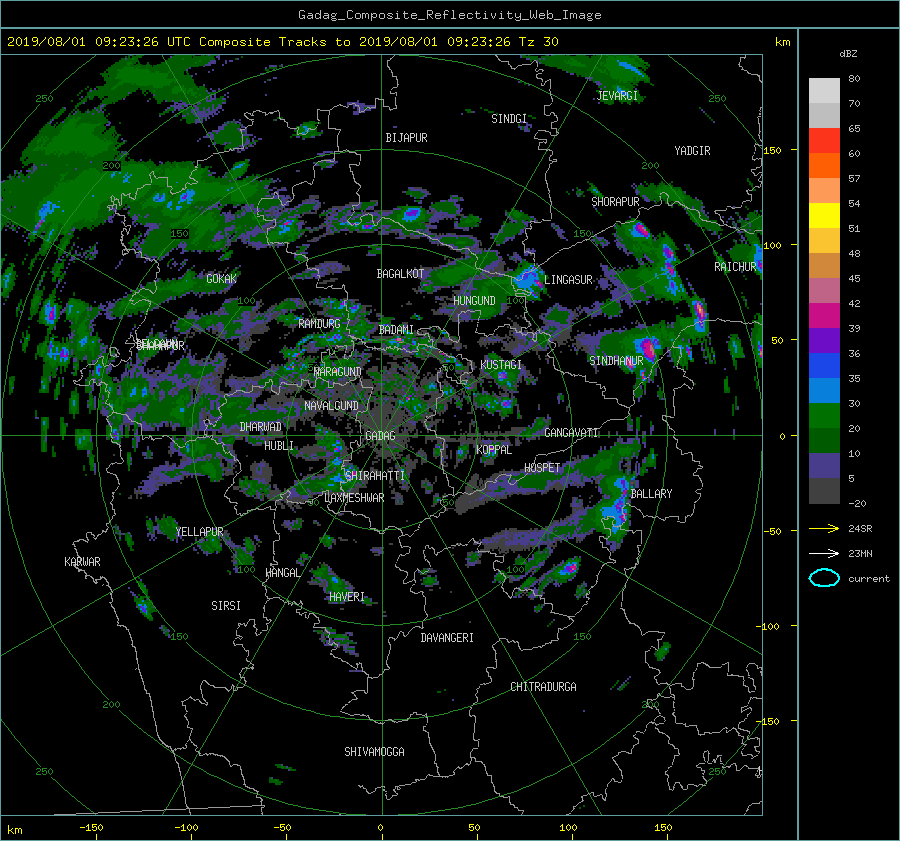Viewport: 900px width, 841px height.
Task: Click the storm cell west of Ballary
Action: tap(616, 506)
